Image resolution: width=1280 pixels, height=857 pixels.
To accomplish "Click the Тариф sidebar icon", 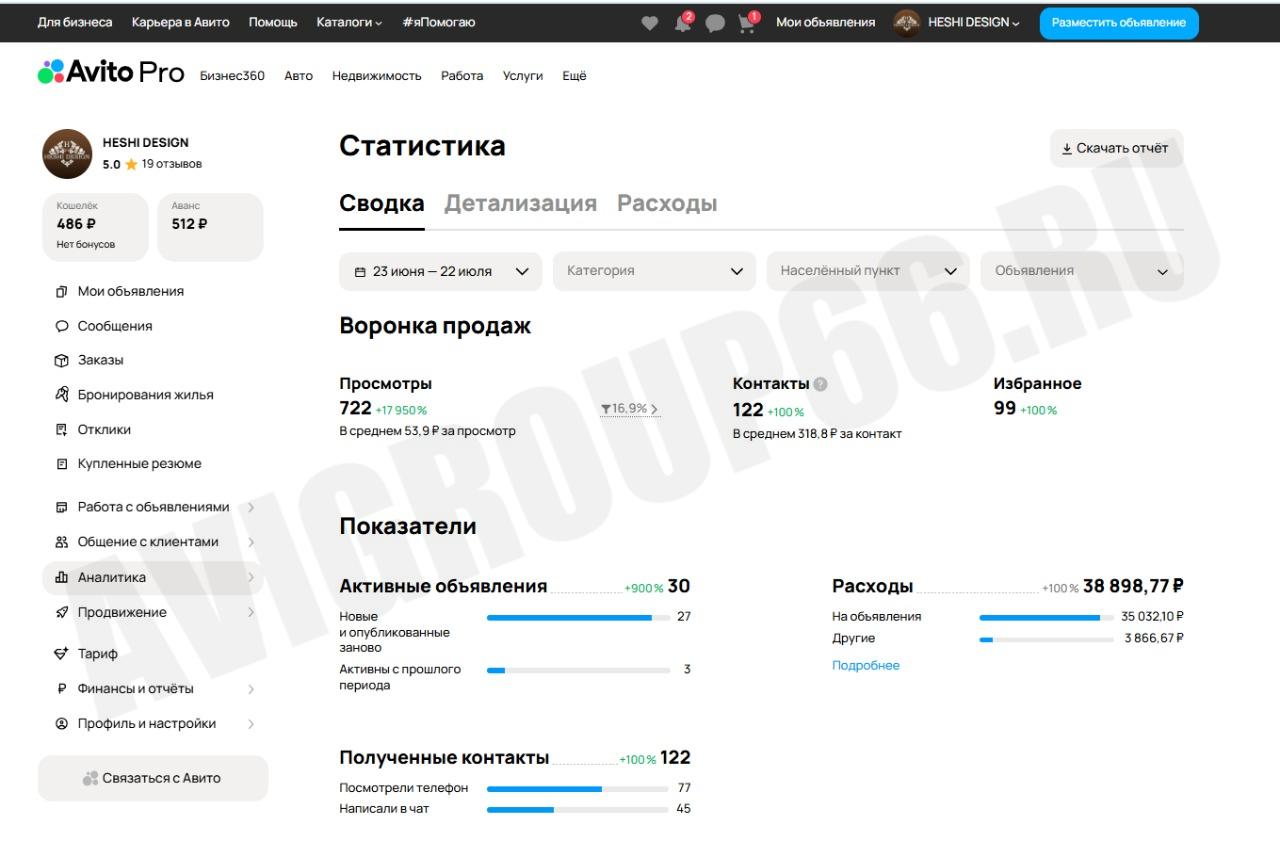I will 61,654.
